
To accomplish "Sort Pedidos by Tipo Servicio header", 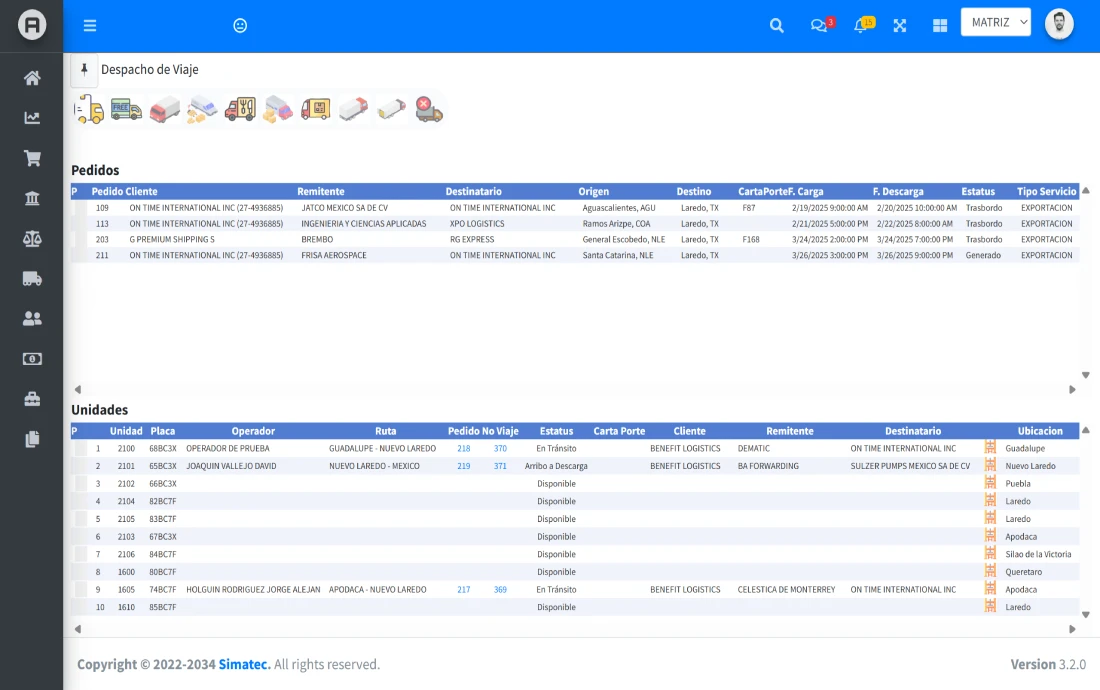I will click(x=1046, y=191).
